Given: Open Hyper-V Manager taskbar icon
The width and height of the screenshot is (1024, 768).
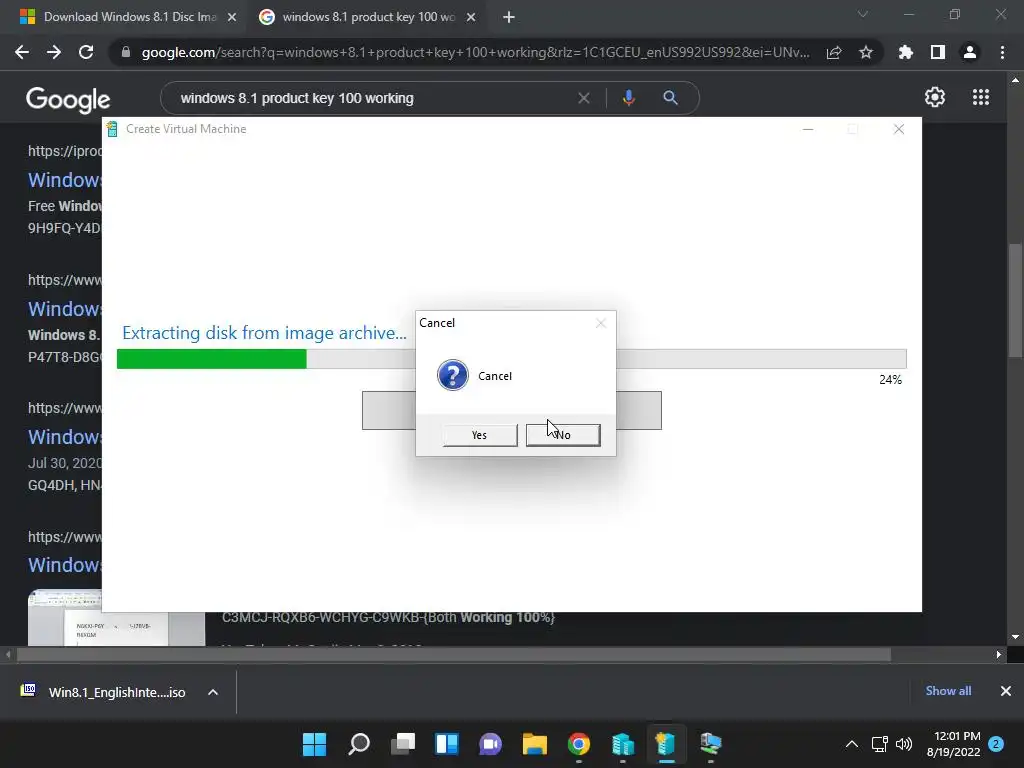Looking at the screenshot, I should (622, 744).
